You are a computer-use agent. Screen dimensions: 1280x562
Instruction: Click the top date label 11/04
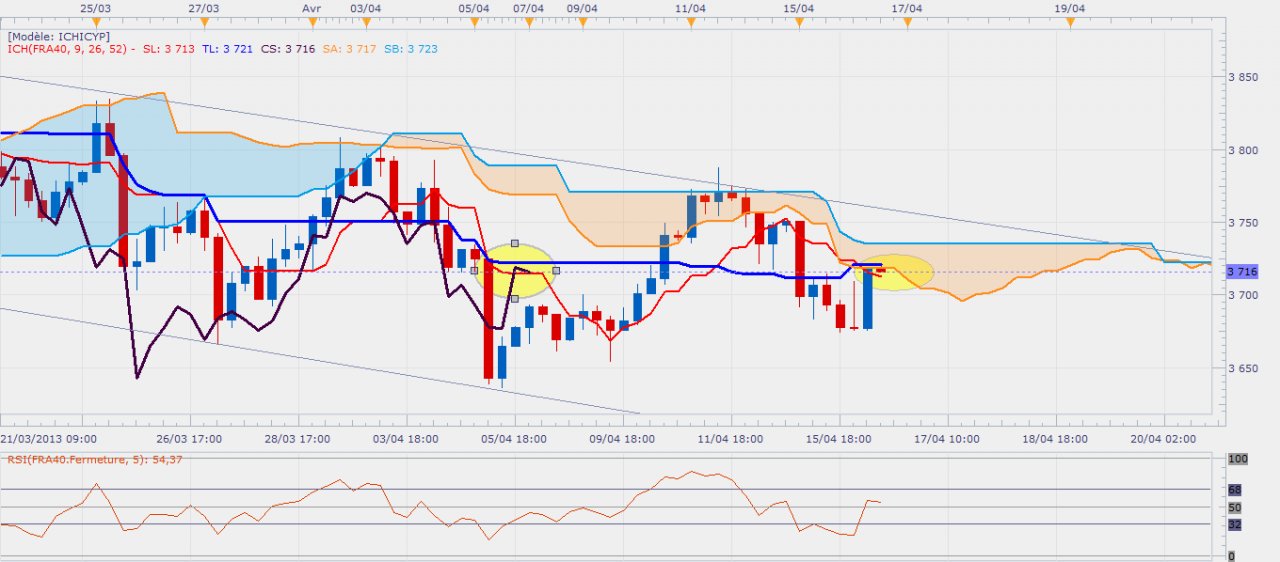pyautogui.click(x=690, y=8)
